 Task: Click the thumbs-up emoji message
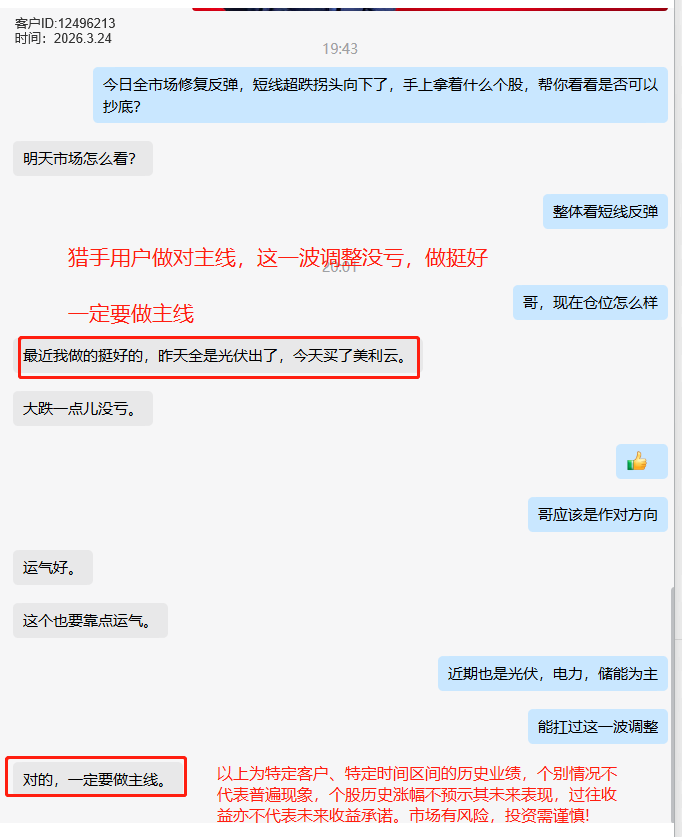641,461
